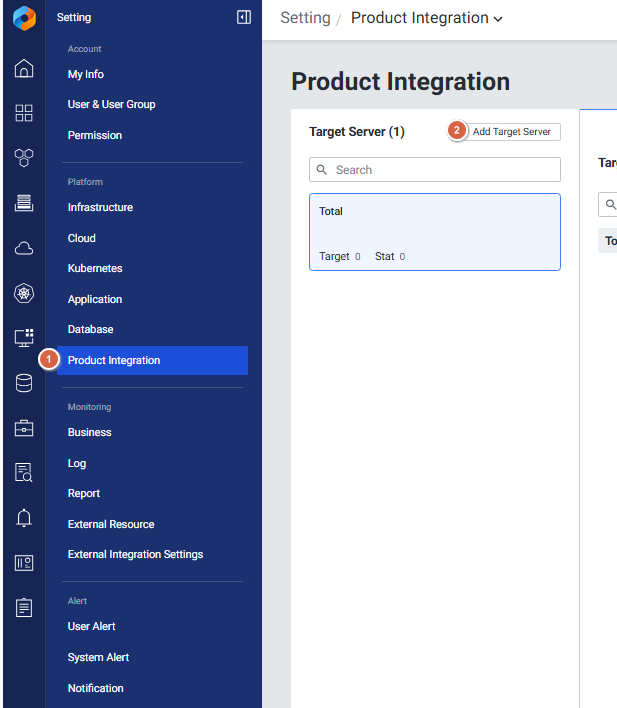
Task: Open the clipboard report icon
Action: click(24, 607)
